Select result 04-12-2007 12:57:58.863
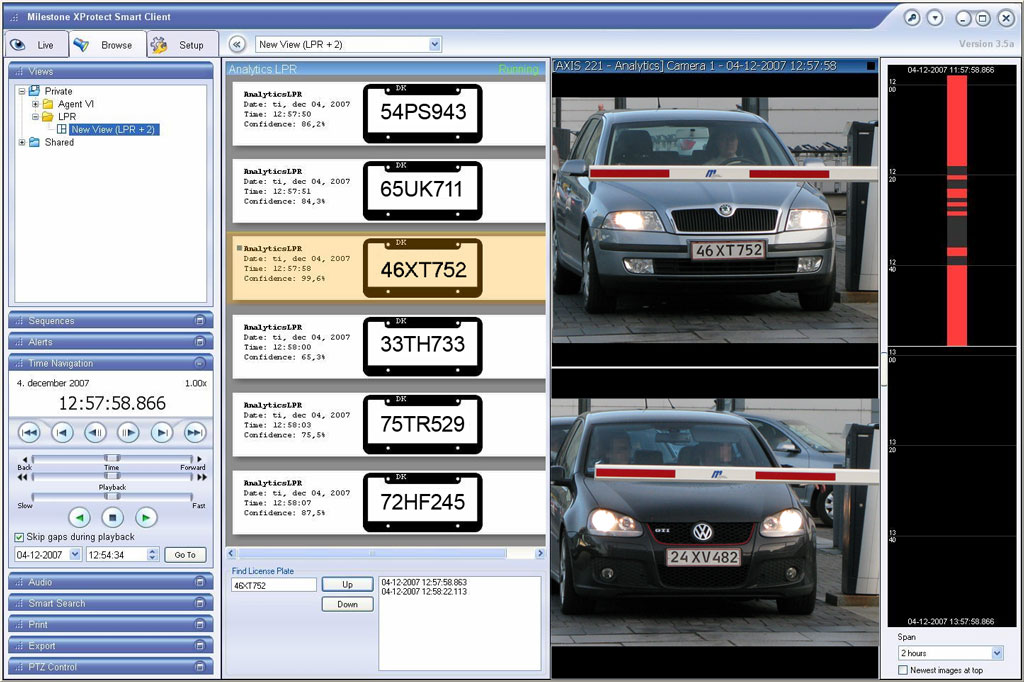Viewport: 1024px width, 682px height. (424, 582)
